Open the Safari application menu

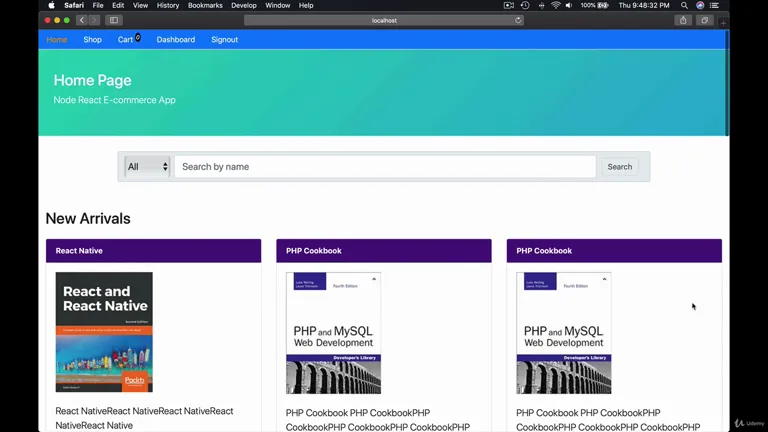click(74, 5)
